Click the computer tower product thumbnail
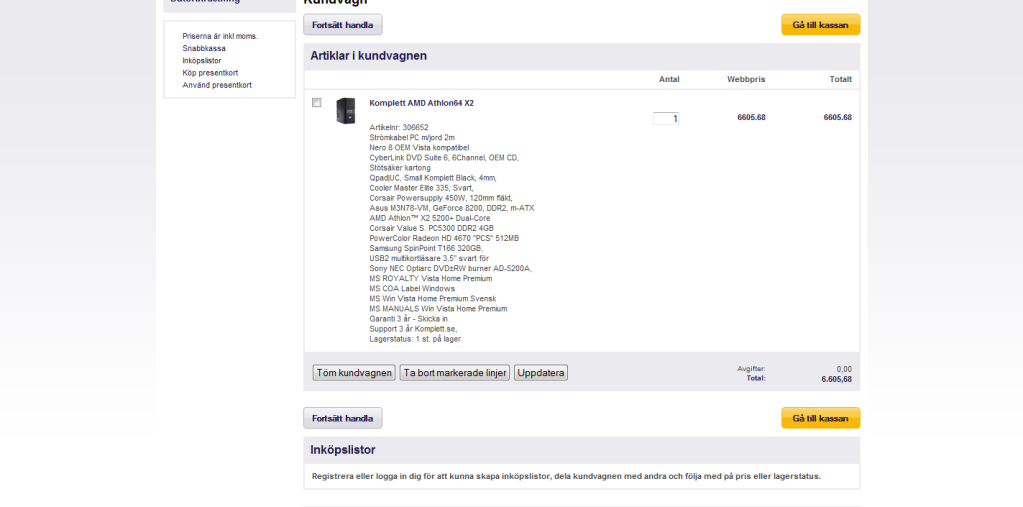This screenshot has width=1023, height=507. (x=346, y=111)
